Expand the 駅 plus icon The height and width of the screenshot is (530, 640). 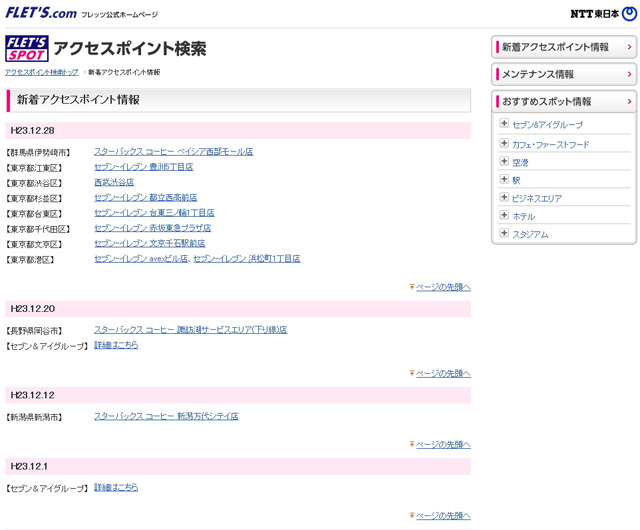tap(504, 179)
